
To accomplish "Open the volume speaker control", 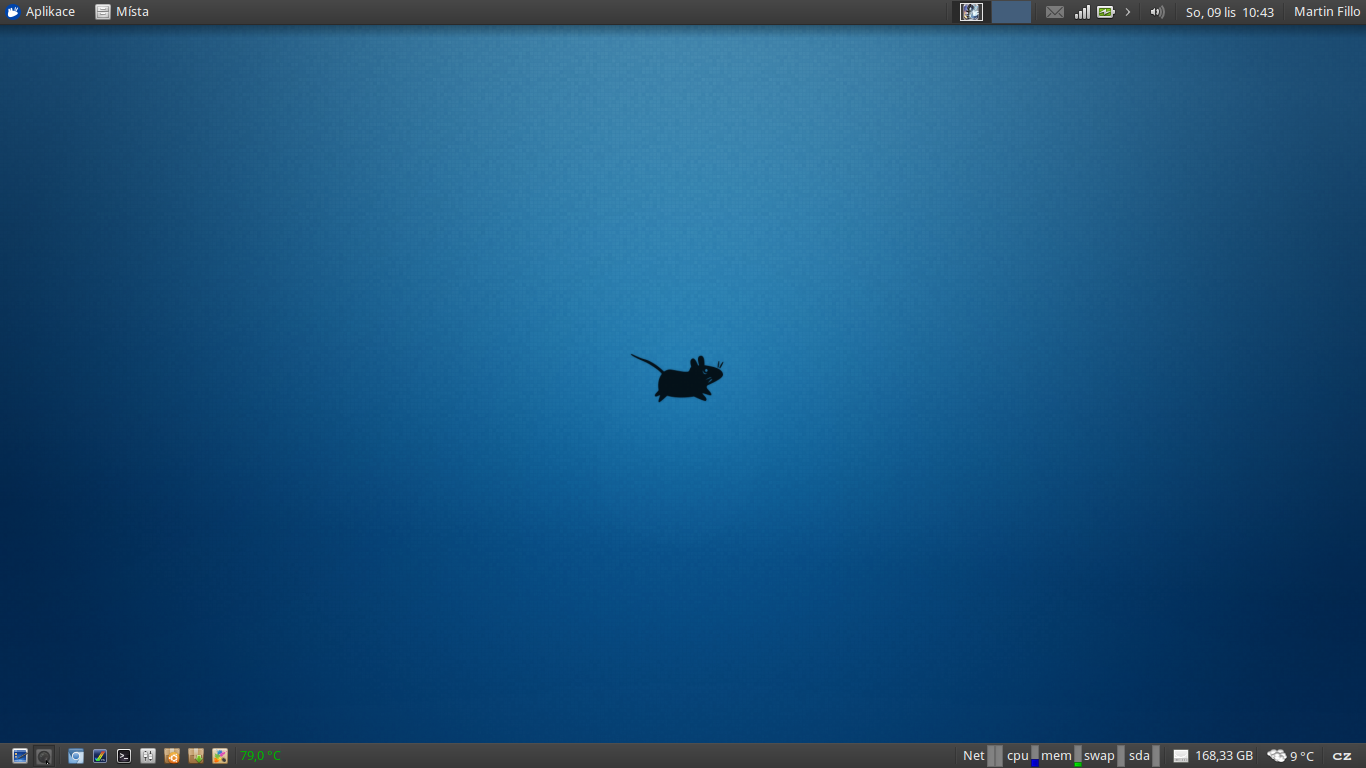I will point(1157,12).
